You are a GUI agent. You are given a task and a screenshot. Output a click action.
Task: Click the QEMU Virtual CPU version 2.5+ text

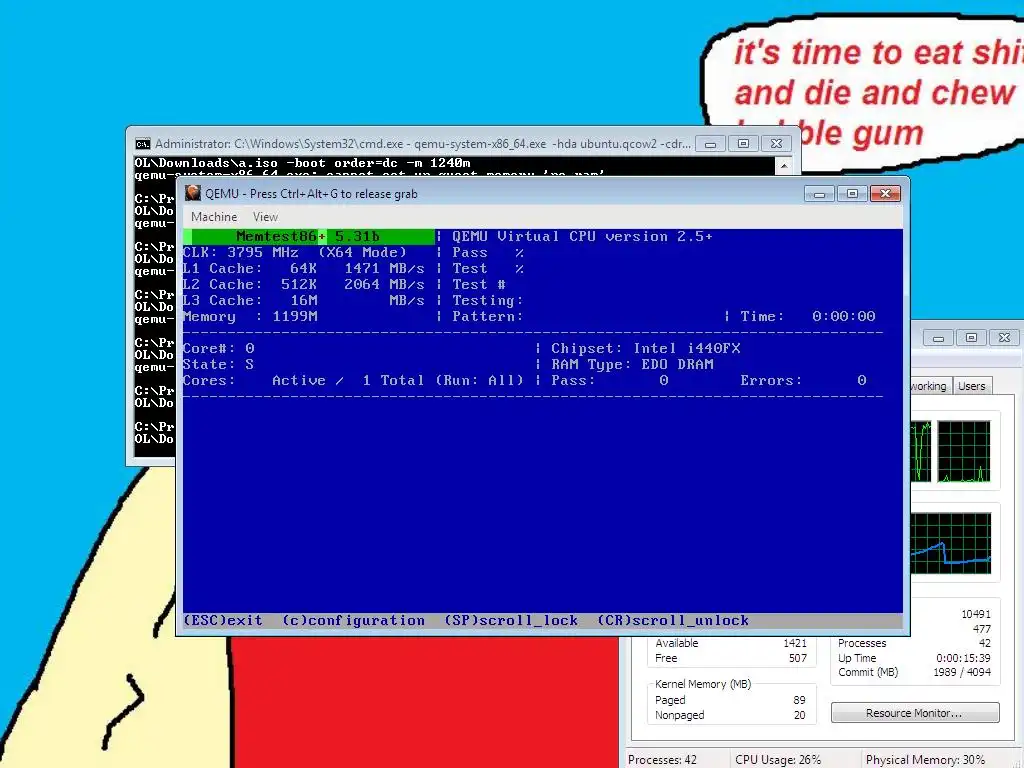point(582,236)
